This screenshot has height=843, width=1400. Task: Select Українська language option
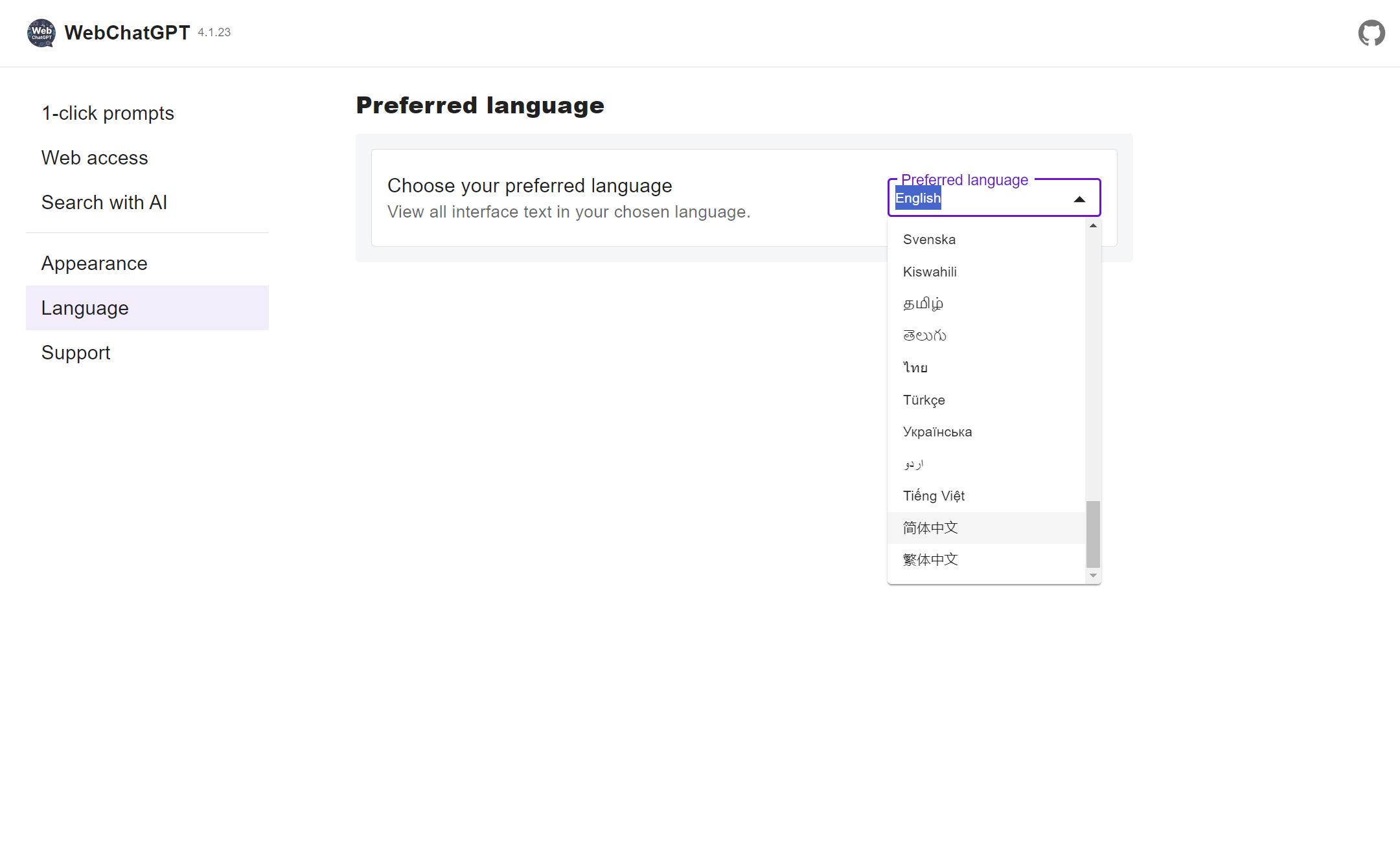tap(987, 432)
